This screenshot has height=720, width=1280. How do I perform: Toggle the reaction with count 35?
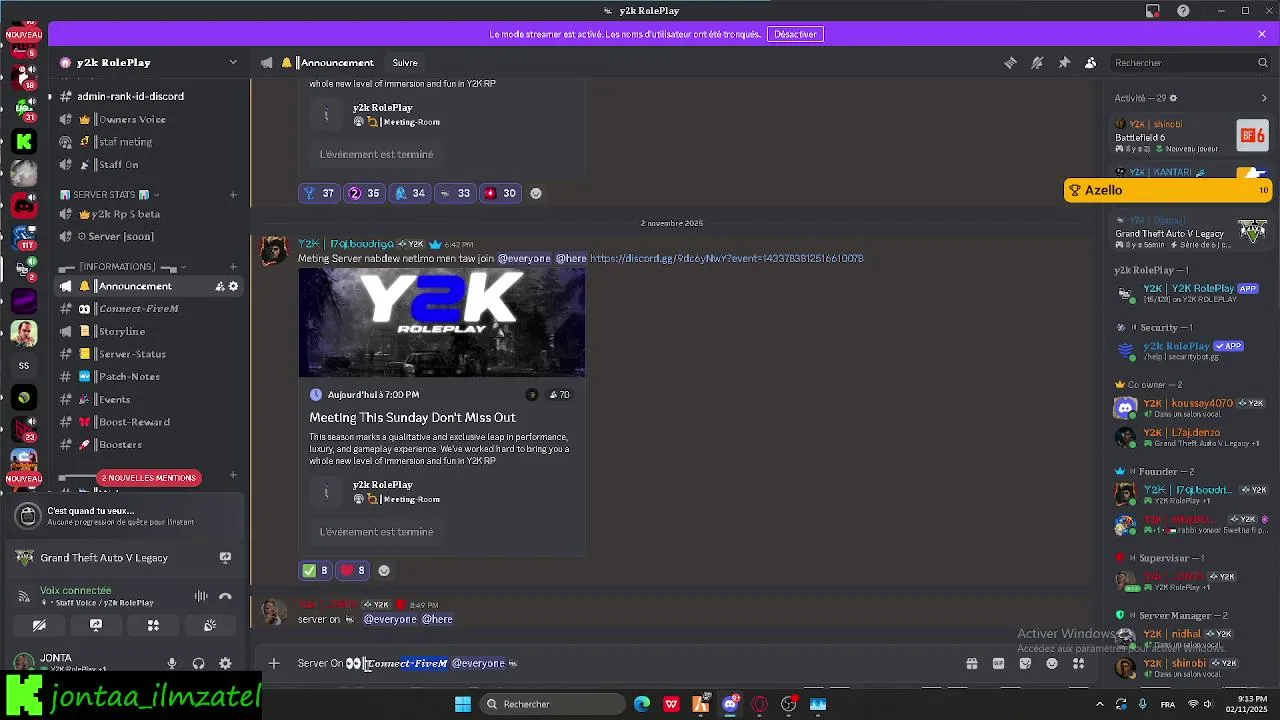[364, 193]
